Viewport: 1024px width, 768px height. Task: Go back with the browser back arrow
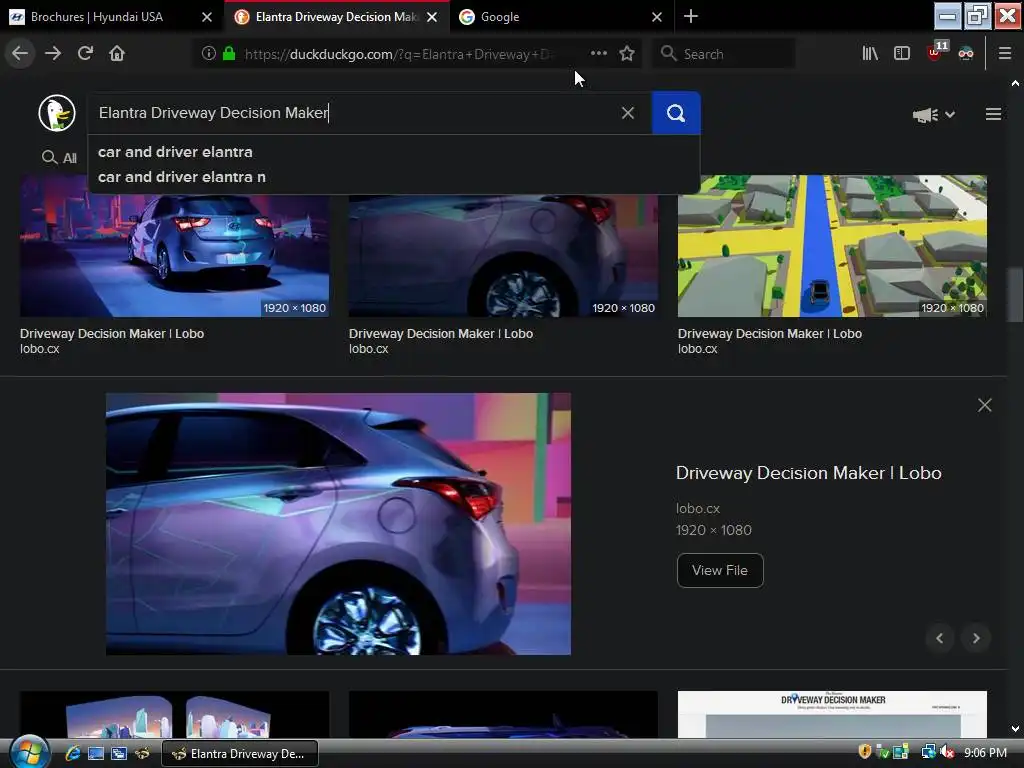20,54
